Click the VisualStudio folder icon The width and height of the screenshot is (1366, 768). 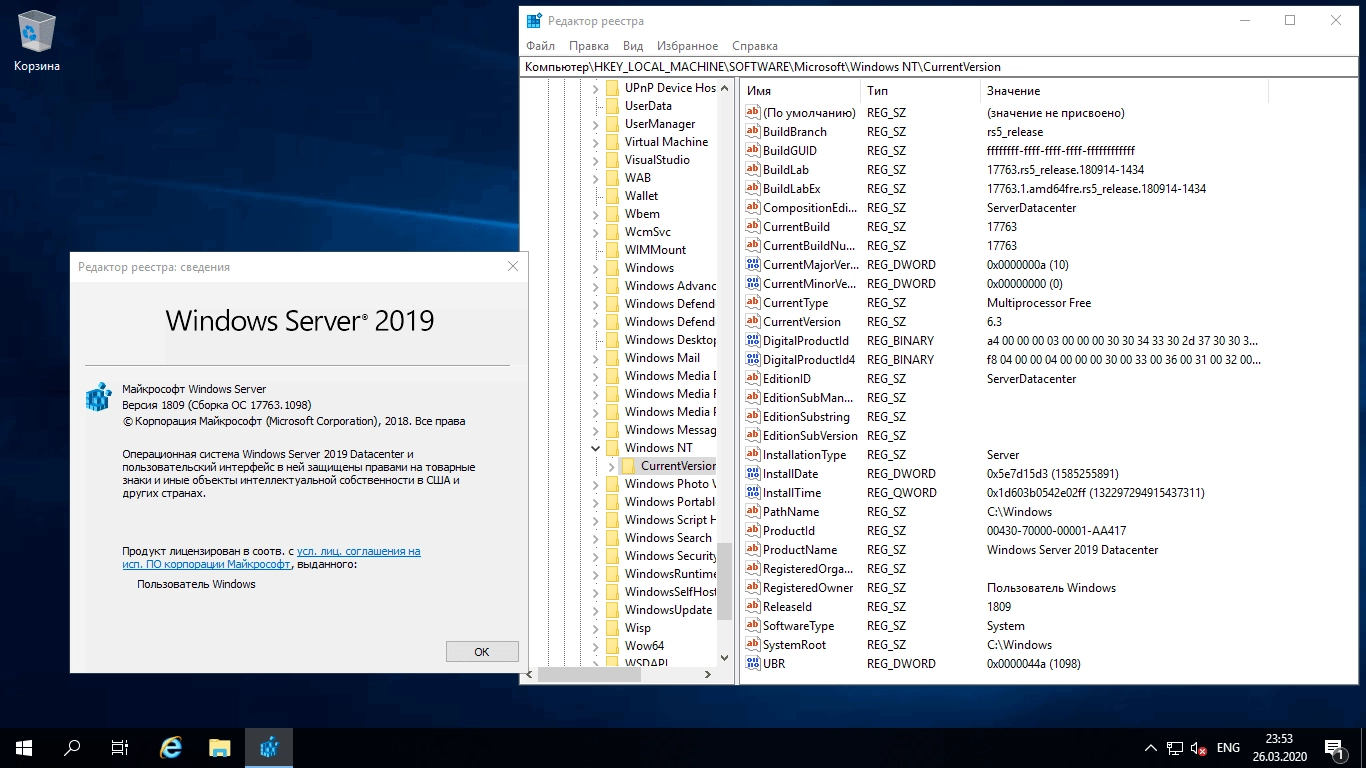point(612,160)
